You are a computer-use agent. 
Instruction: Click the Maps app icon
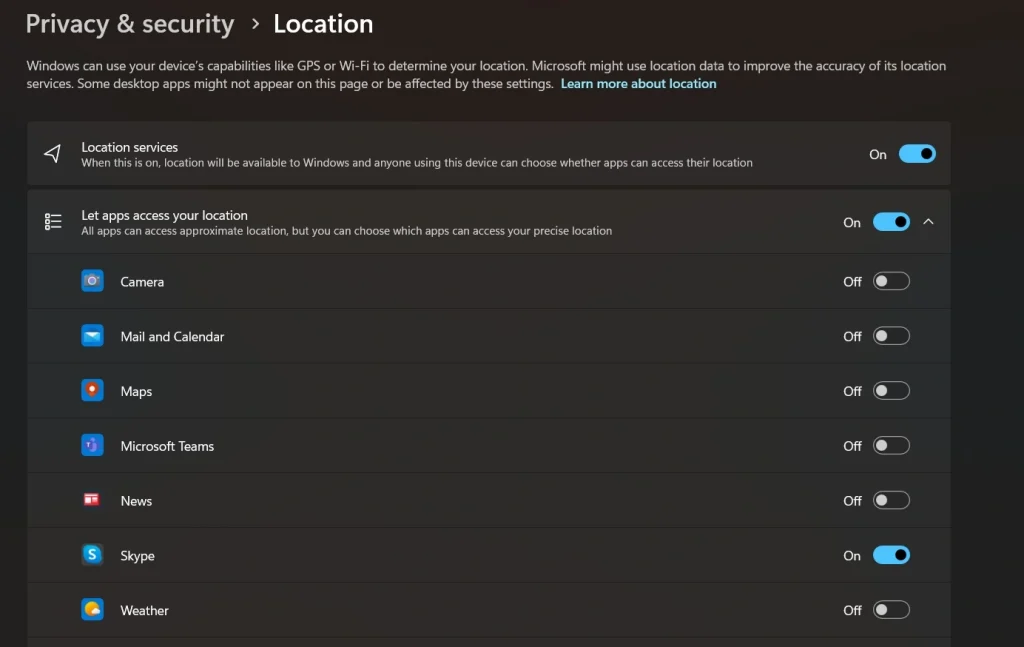pos(92,391)
